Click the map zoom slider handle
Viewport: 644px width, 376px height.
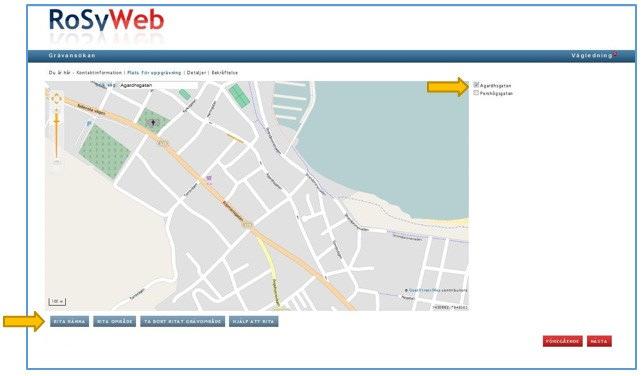point(56,122)
